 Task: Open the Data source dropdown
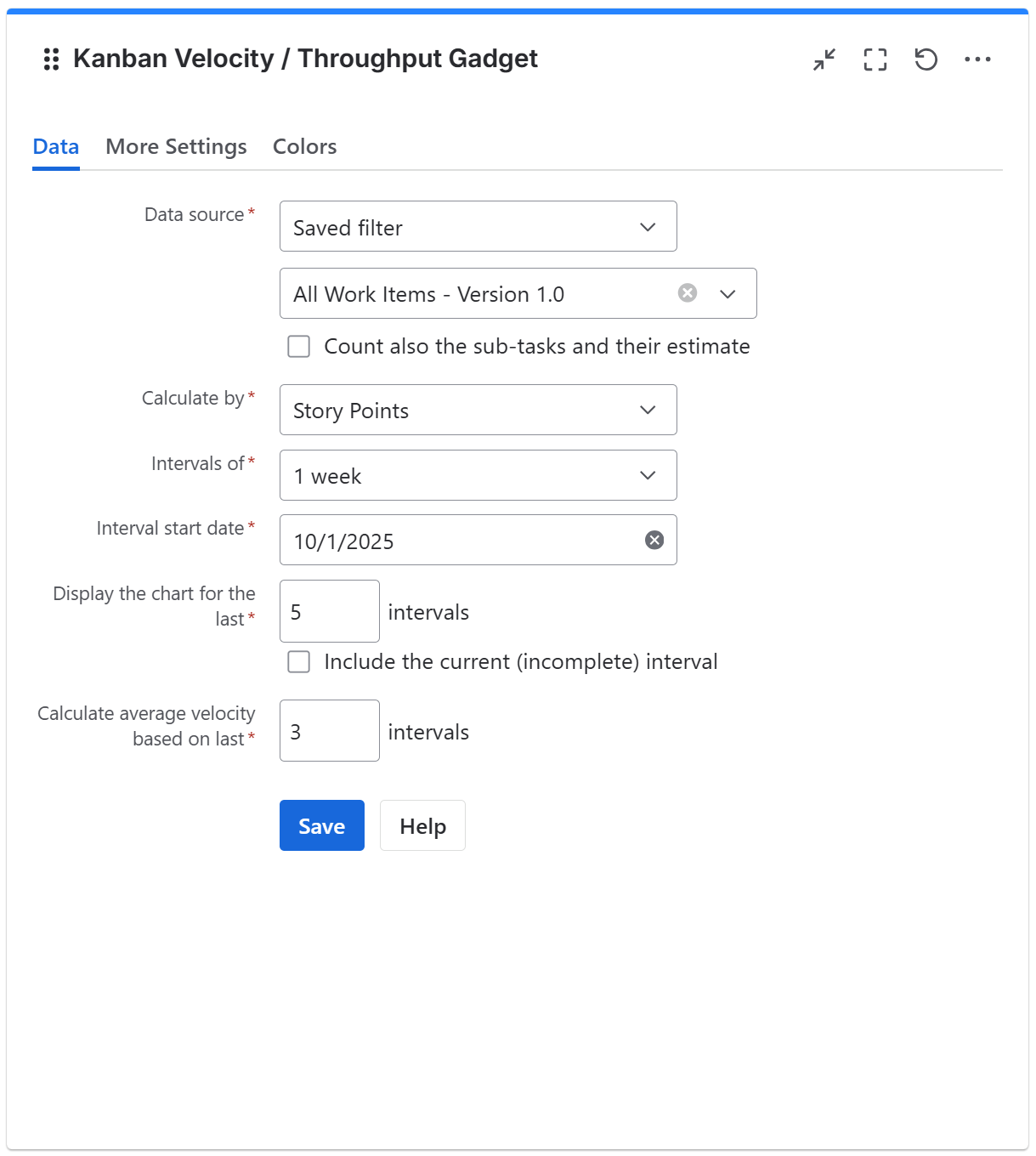pyautogui.click(x=477, y=226)
